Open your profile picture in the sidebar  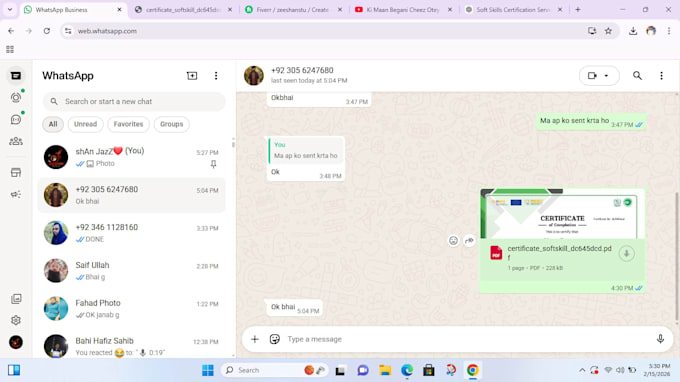pos(16,342)
